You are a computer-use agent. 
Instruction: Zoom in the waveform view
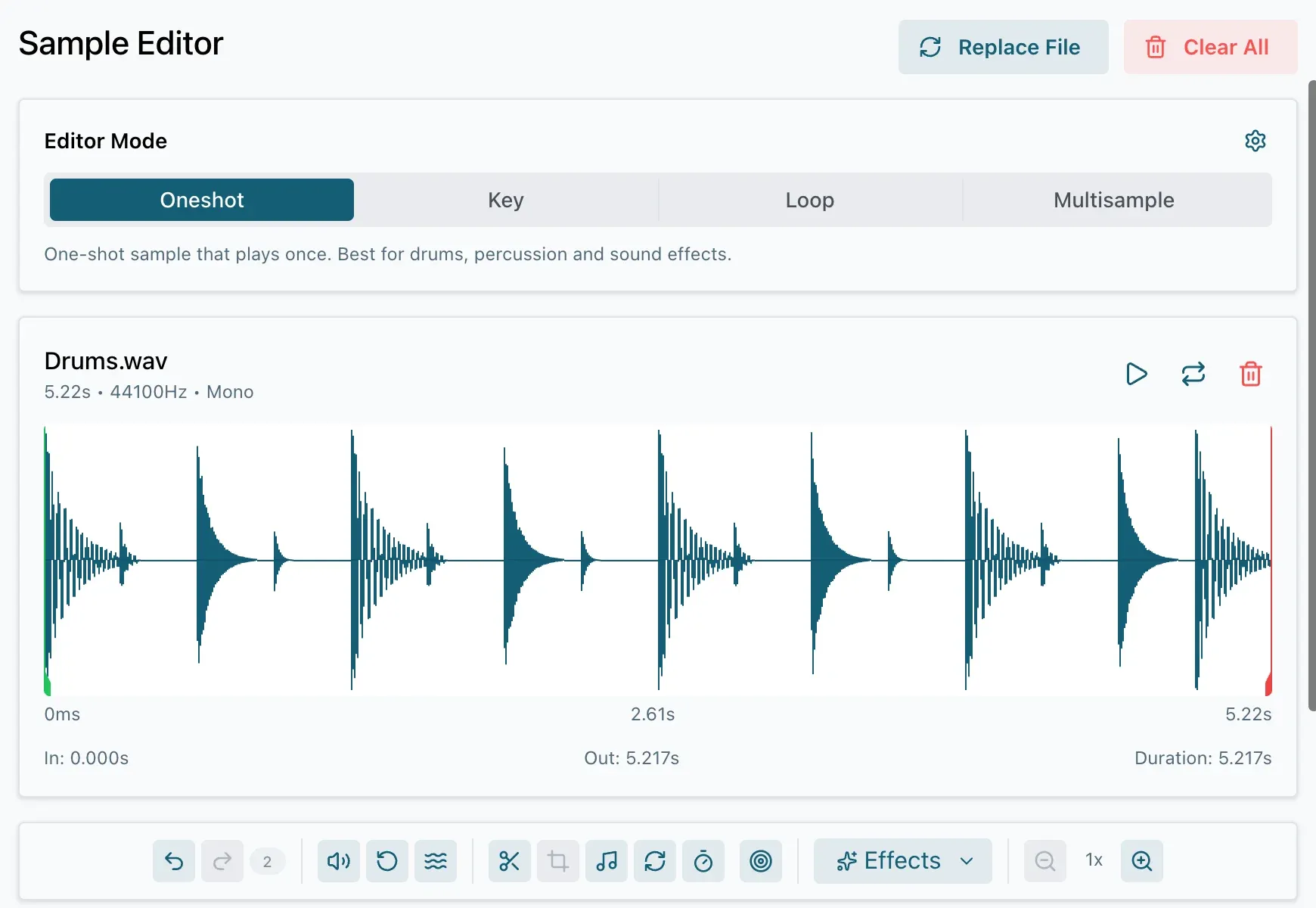(1142, 861)
